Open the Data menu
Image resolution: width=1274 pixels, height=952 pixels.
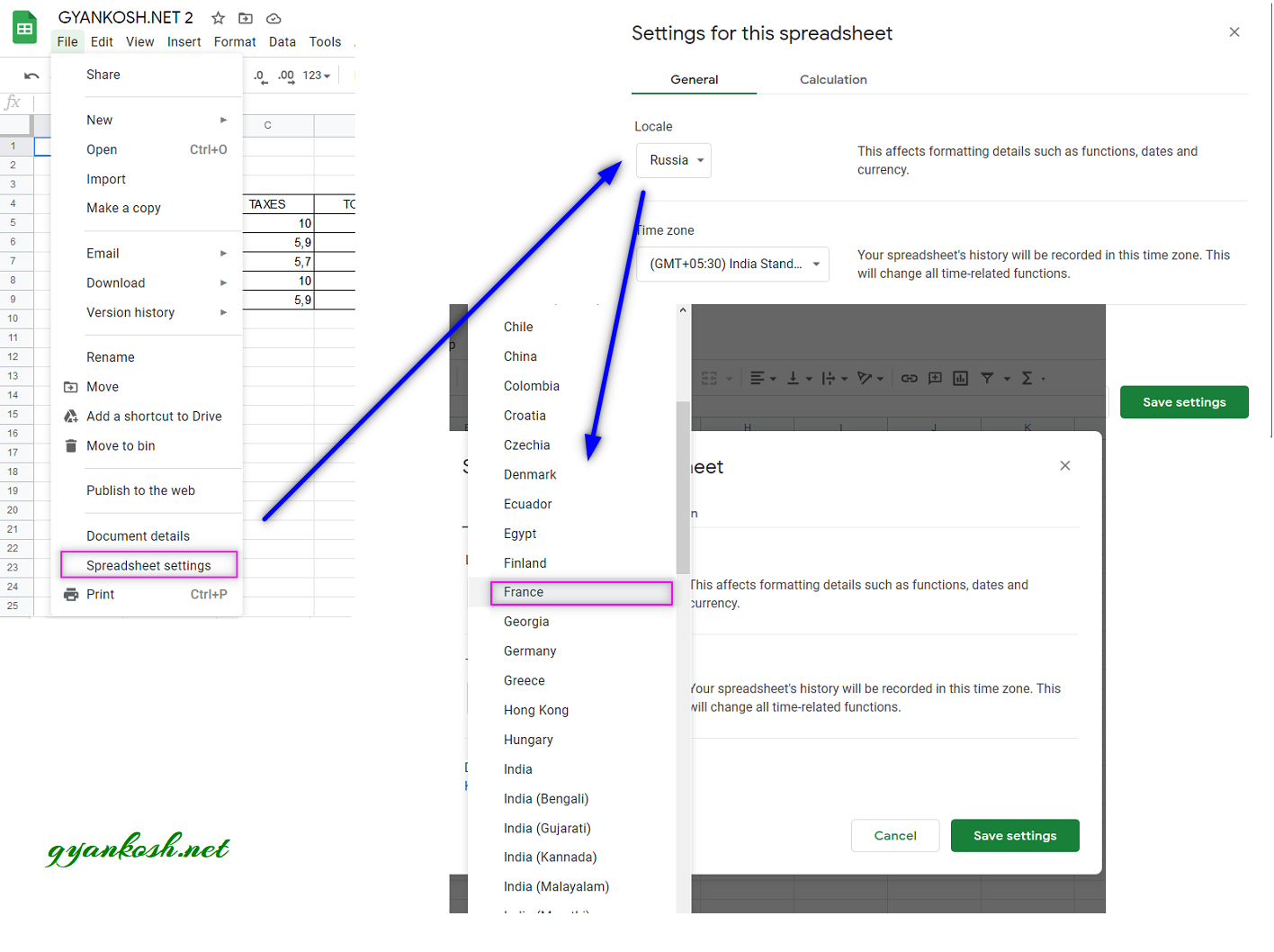pos(282,41)
